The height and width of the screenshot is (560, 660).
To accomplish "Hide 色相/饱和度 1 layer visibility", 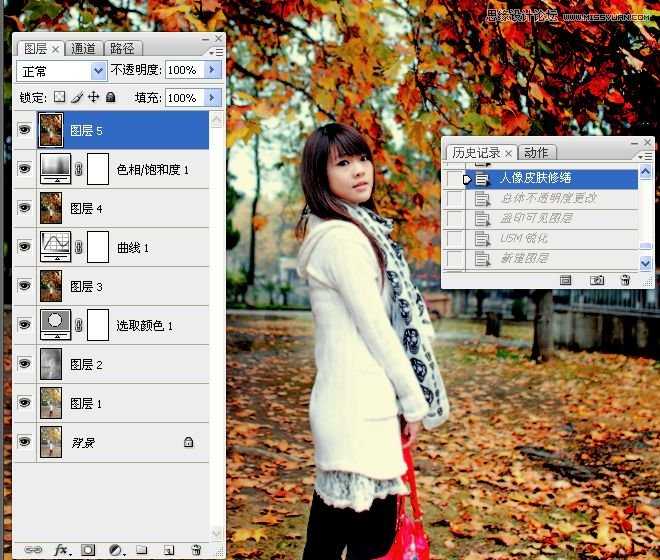I will [x=24, y=168].
